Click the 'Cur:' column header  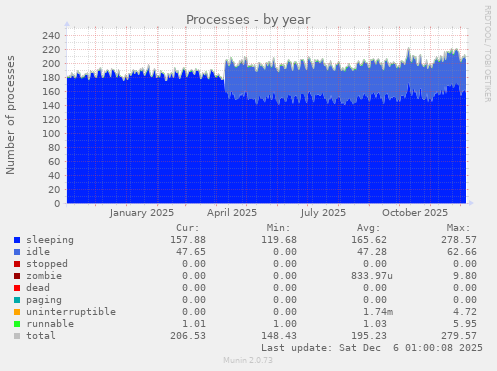[x=188, y=228]
